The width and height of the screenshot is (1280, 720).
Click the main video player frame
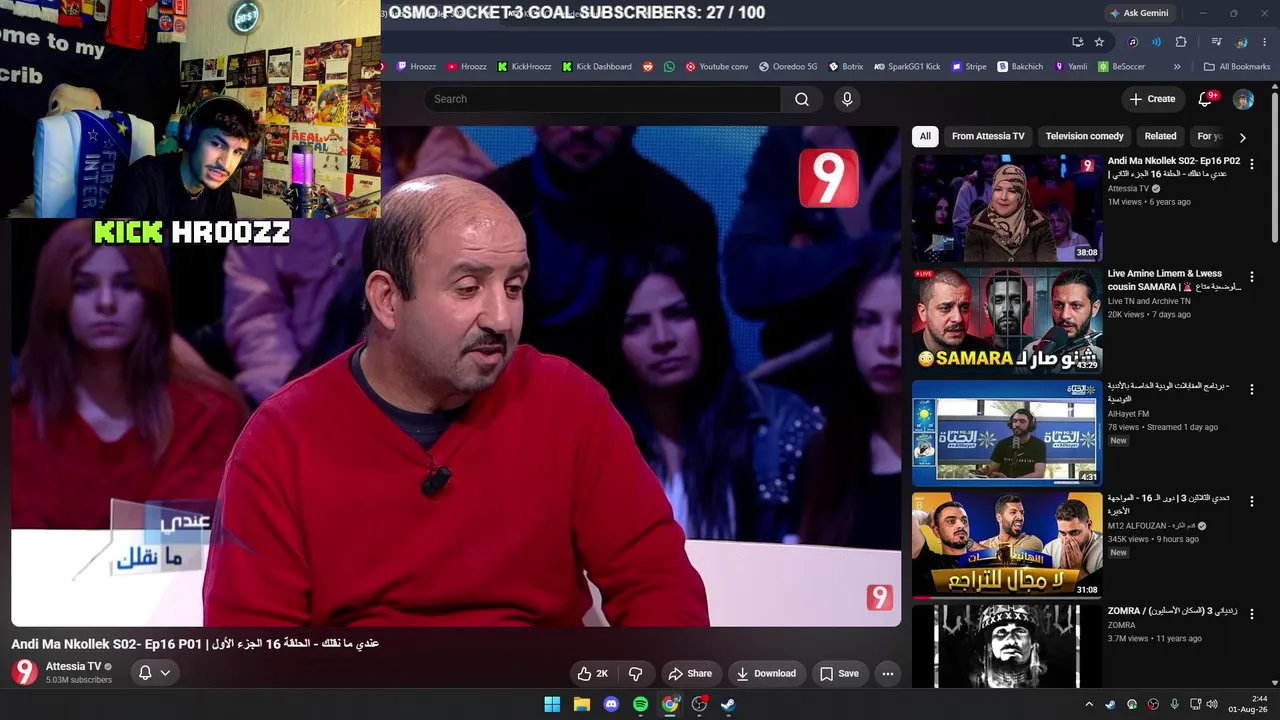(x=456, y=376)
